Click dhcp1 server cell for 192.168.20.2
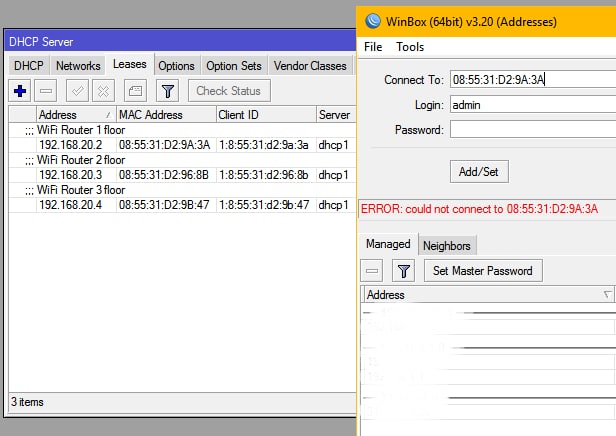This screenshot has height=436, width=616. pyautogui.click(x=334, y=145)
